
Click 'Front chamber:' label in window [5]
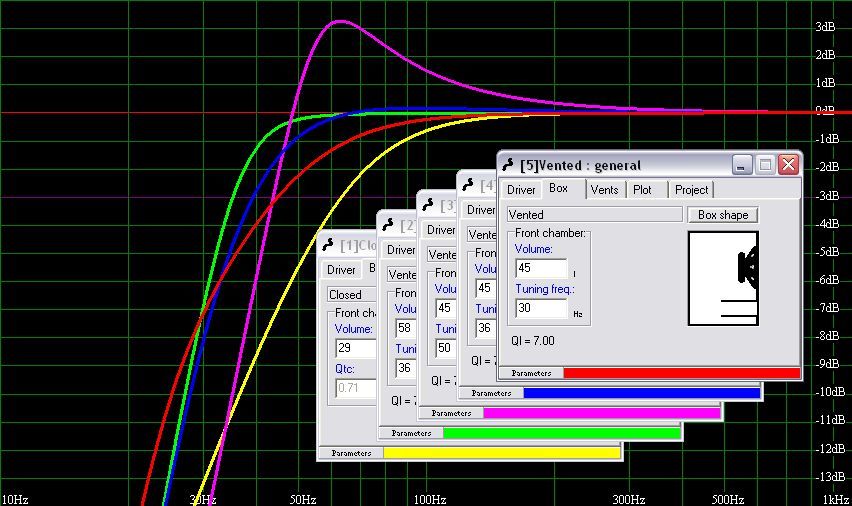coord(550,233)
